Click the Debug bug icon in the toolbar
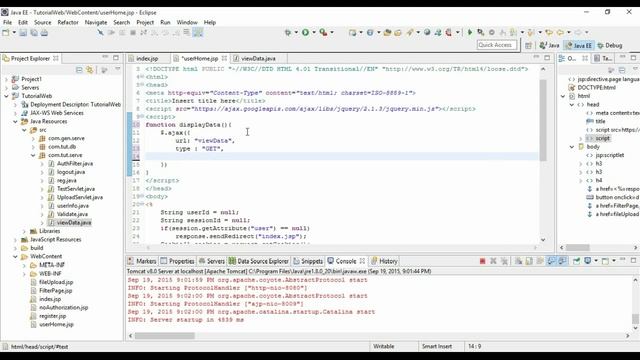 288,32
